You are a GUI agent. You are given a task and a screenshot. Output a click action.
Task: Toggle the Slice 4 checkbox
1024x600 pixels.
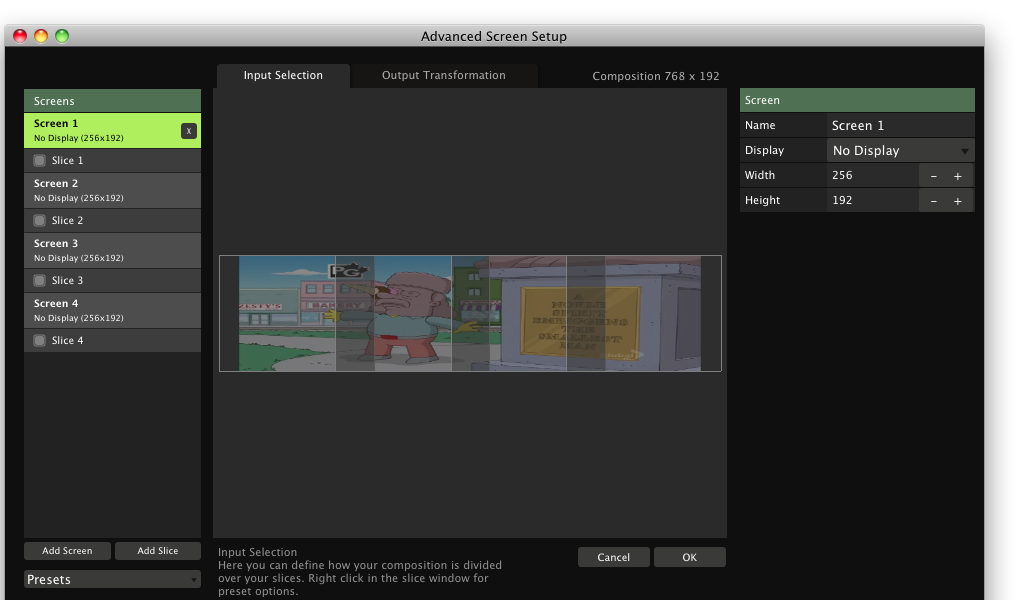[40, 341]
